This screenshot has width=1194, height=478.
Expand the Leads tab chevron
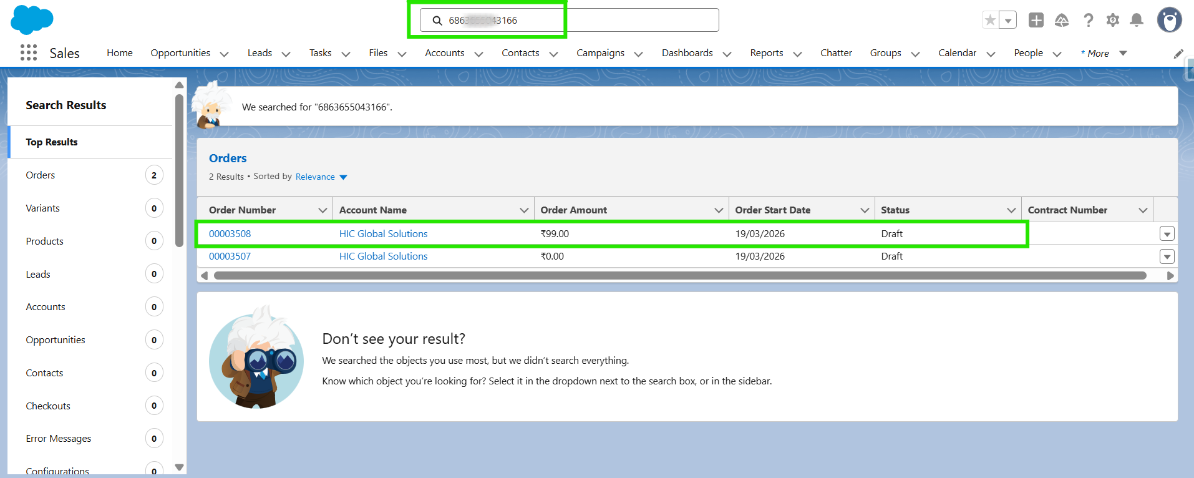[x=286, y=54]
